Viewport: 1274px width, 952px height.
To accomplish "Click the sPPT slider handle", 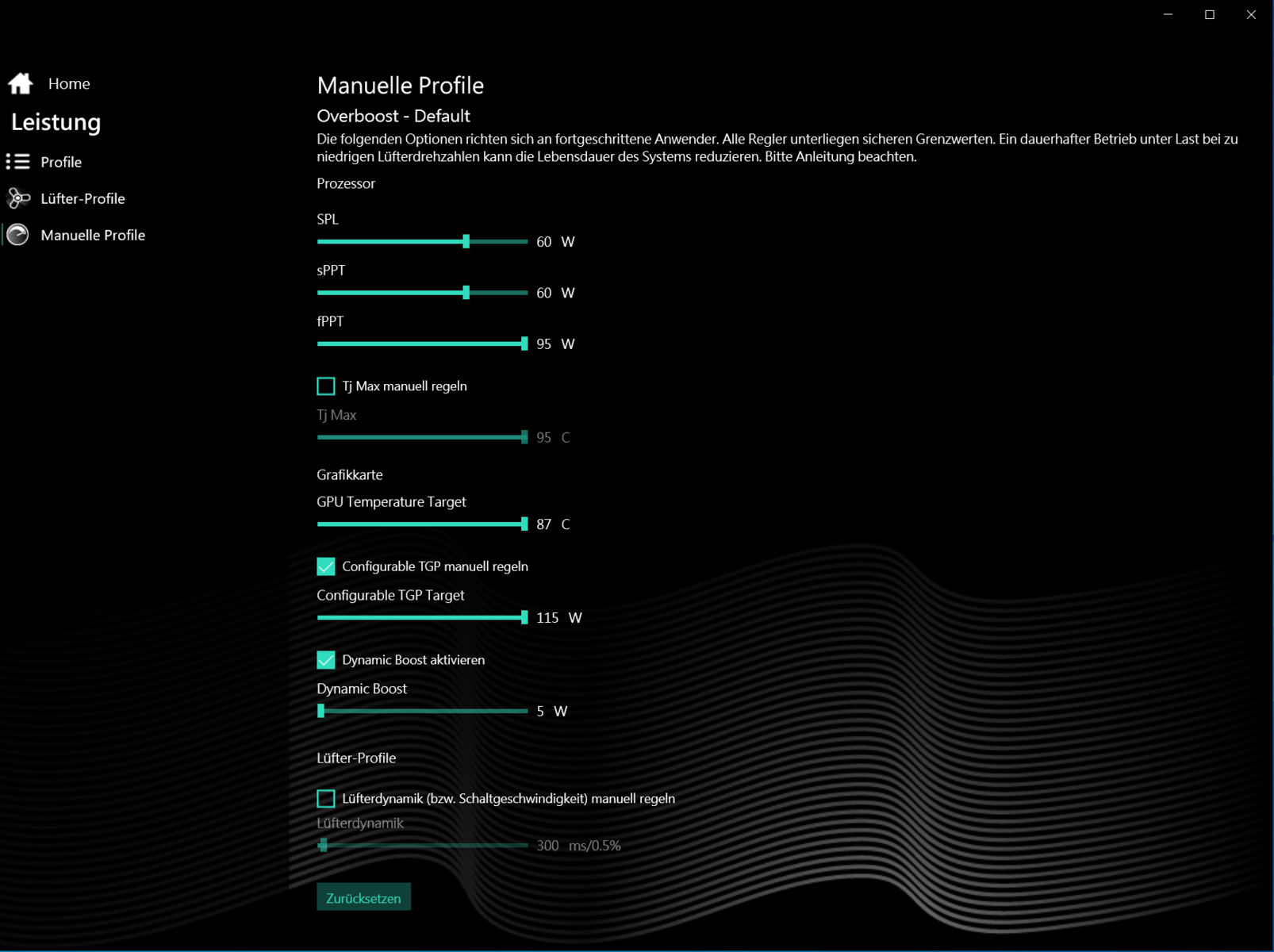I will [466, 293].
